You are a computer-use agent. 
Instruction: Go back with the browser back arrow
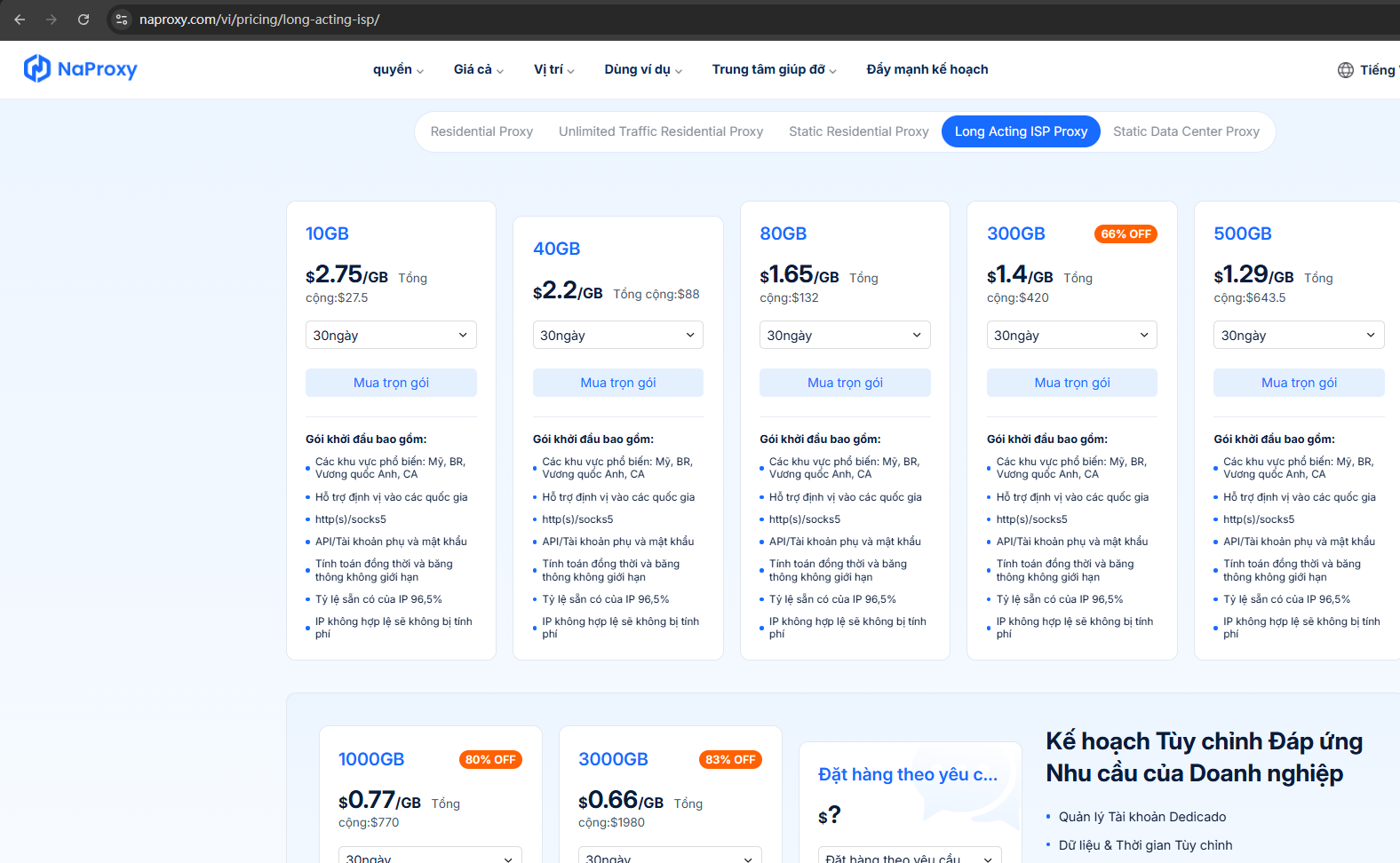click(20, 20)
